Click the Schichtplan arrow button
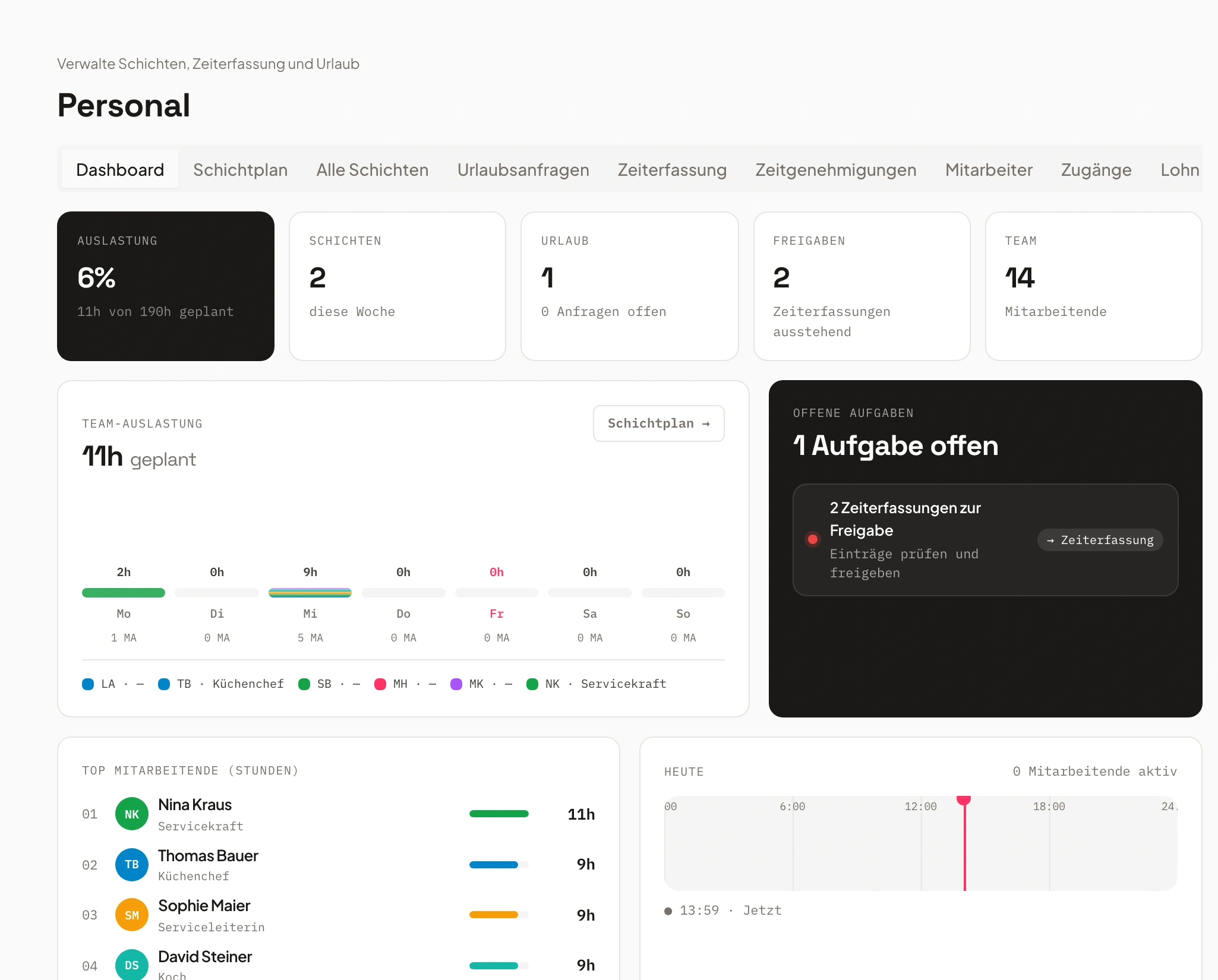This screenshot has width=1218, height=980. point(658,423)
